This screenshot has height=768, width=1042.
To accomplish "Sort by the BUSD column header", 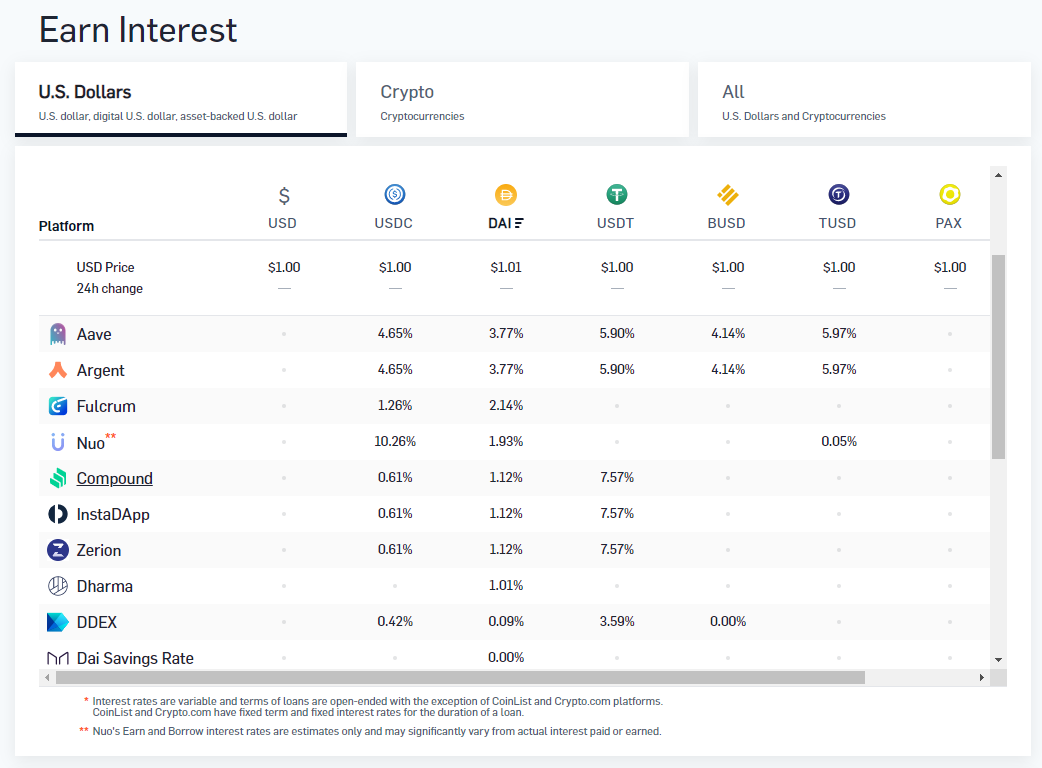I will tap(726, 223).
